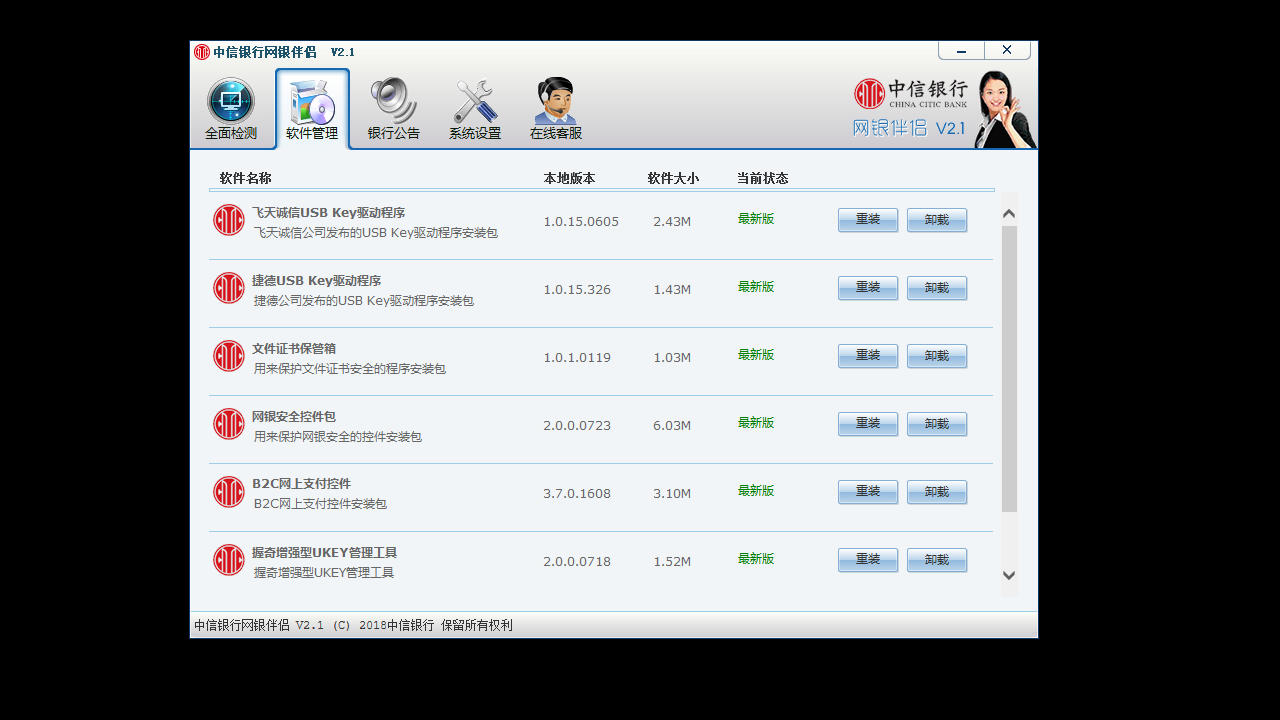
Task: Uninstall the 网银安全控件包
Action: [936, 423]
